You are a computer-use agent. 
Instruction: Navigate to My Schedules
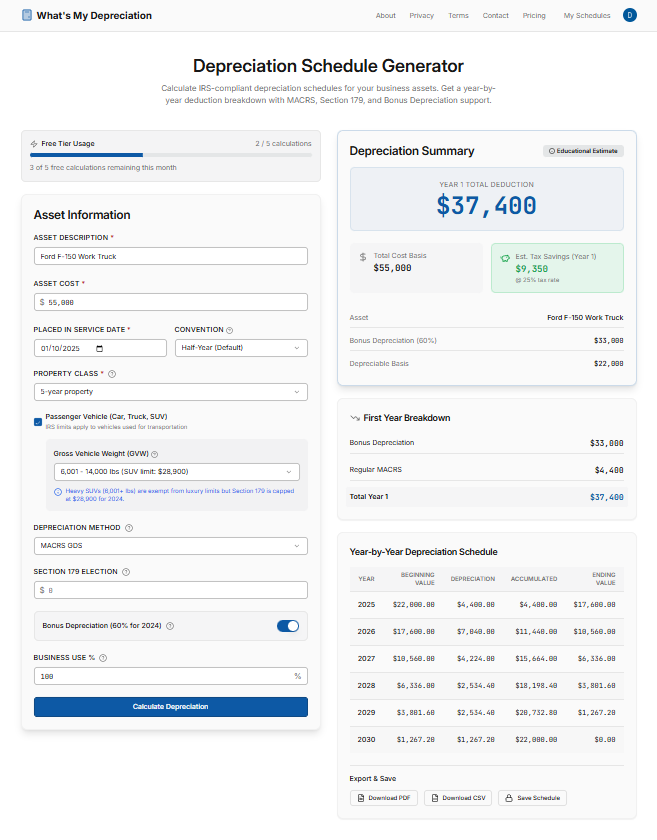pos(587,15)
